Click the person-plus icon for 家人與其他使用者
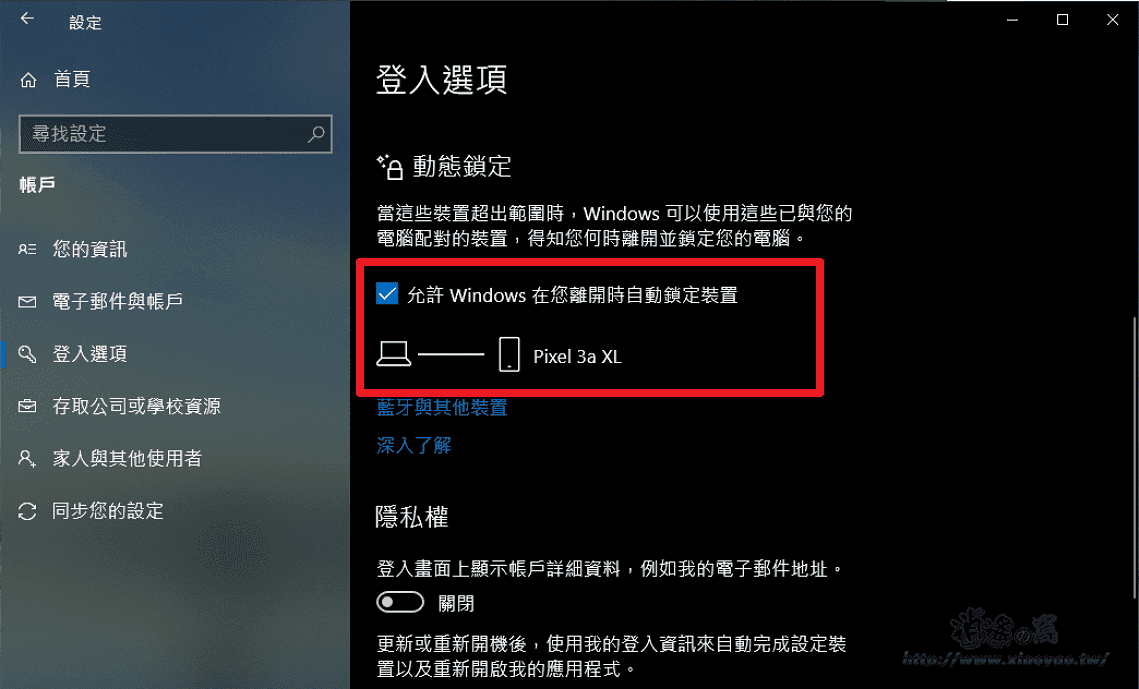 click(x=27, y=458)
